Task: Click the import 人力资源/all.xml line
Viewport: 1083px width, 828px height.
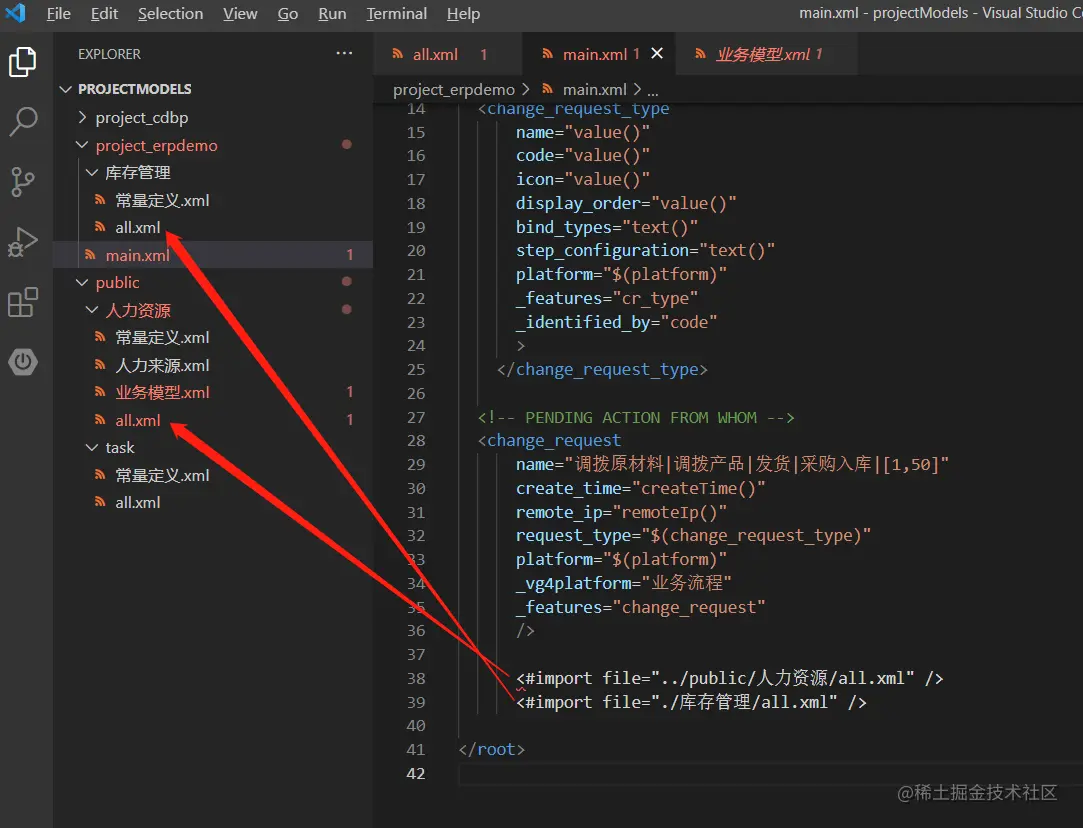Action: [x=729, y=678]
